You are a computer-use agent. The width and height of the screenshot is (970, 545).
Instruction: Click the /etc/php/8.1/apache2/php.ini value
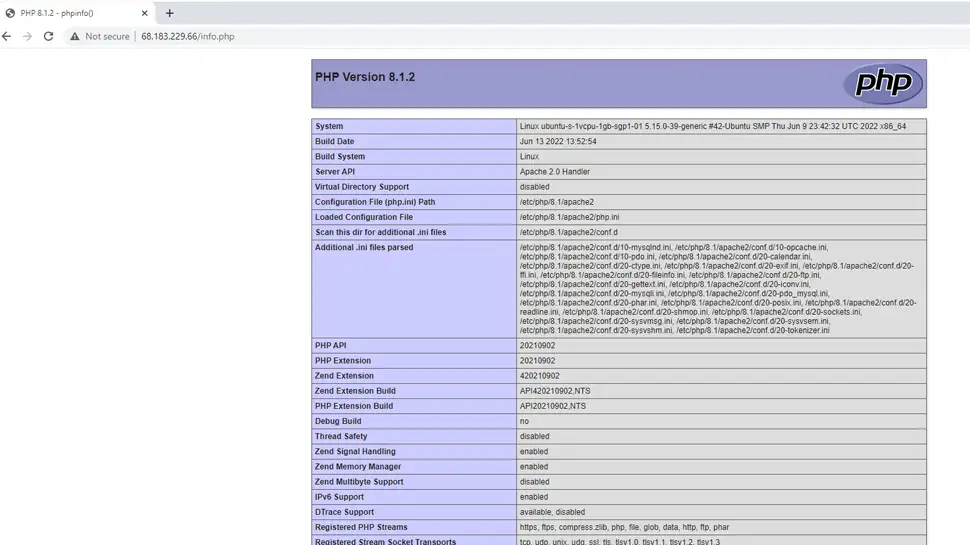pyautogui.click(x=569, y=217)
